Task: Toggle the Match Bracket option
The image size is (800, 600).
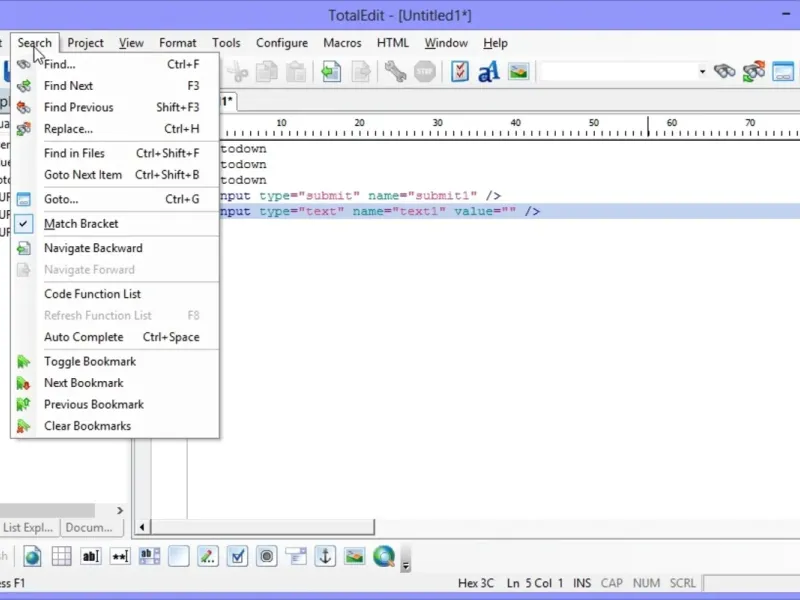Action: click(115, 223)
